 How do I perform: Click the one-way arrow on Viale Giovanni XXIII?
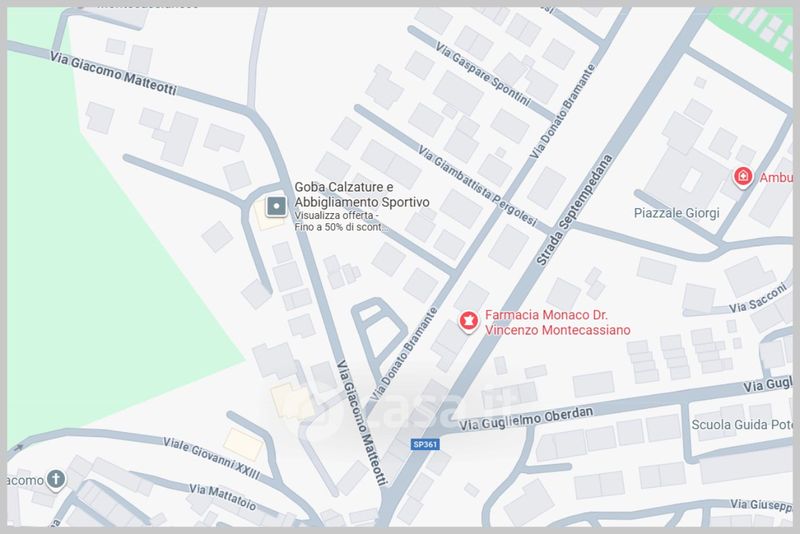[19, 448]
